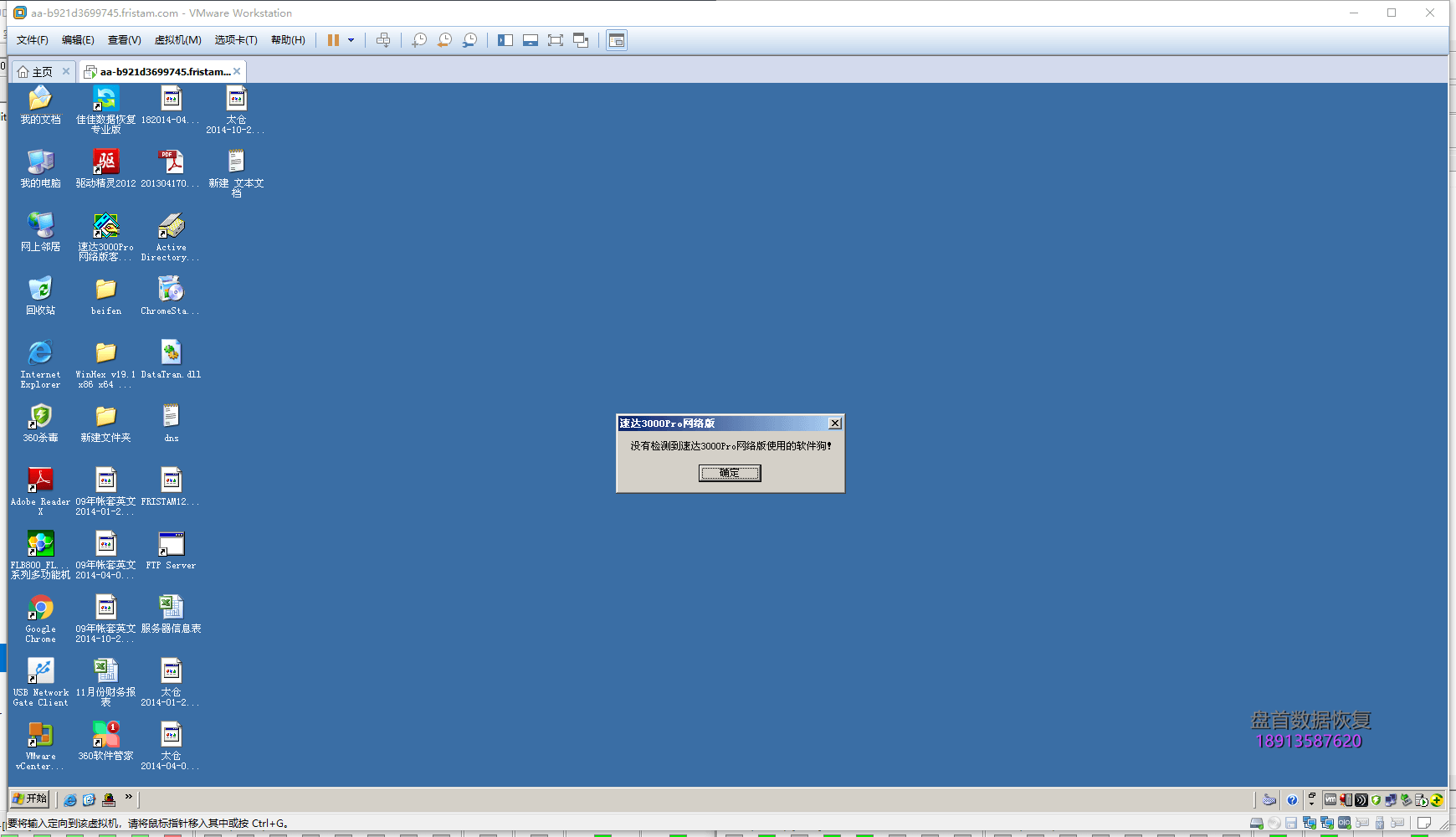Open the 开始 start menu
1456x837 pixels.
[x=29, y=798]
